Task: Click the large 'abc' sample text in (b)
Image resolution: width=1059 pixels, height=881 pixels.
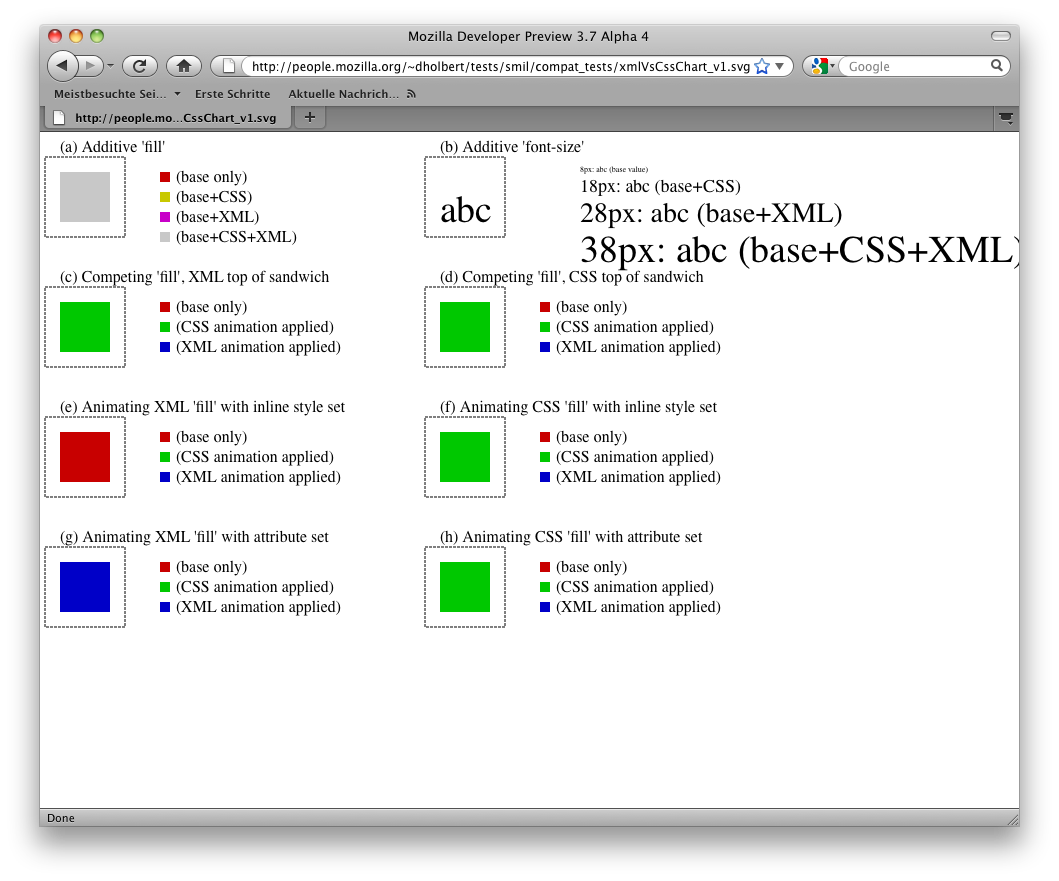Action: coord(465,211)
